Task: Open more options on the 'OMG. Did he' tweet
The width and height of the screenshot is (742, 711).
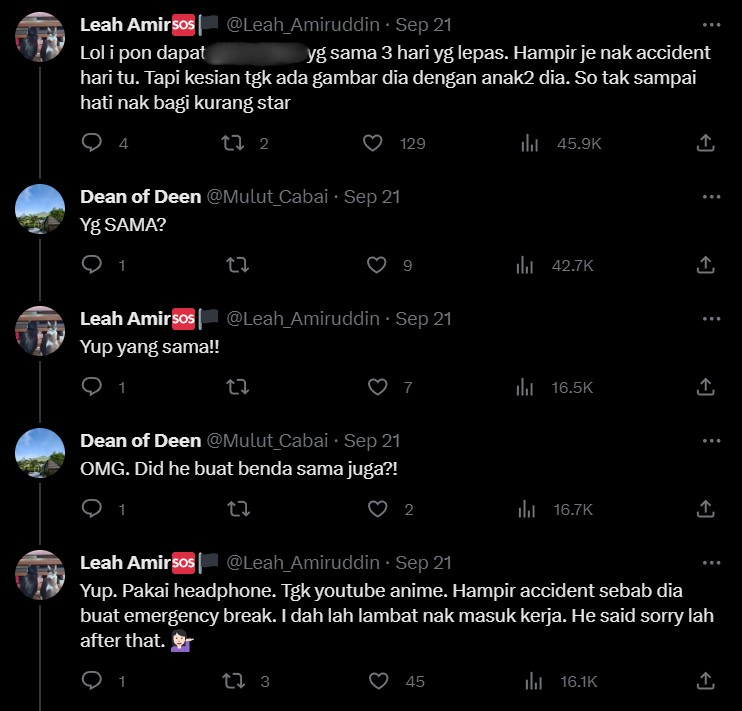Action: click(x=711, y=441)
